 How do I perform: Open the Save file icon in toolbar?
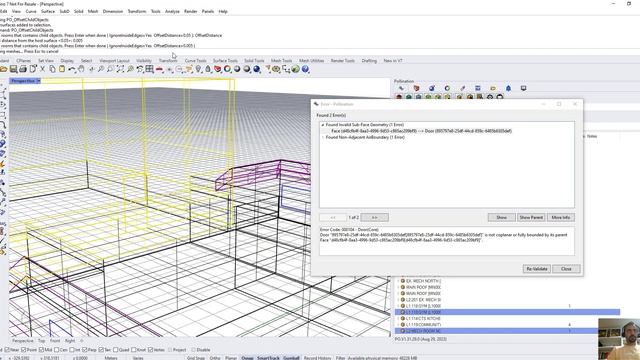(13, 69)
